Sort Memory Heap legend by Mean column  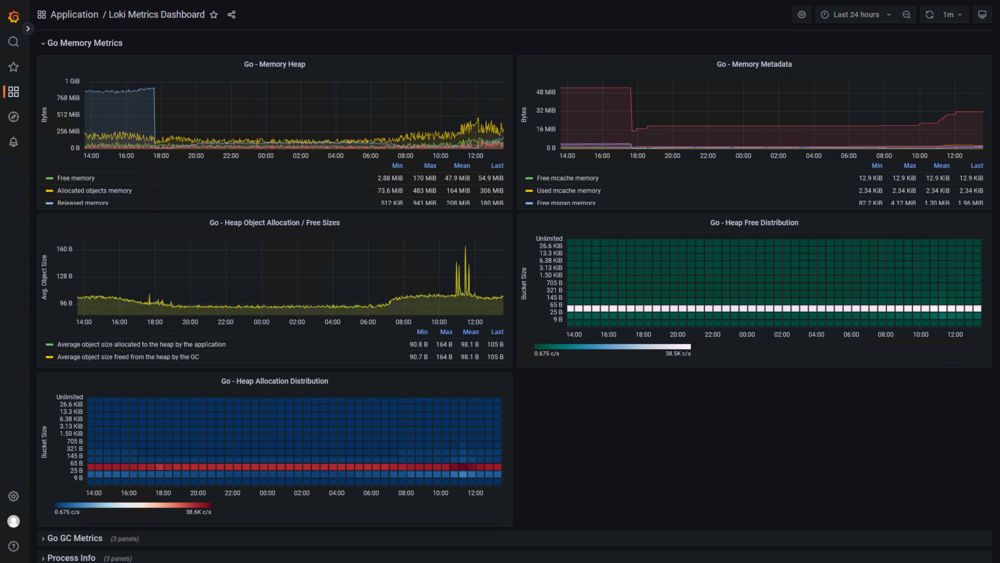click(x=462, y=166)
